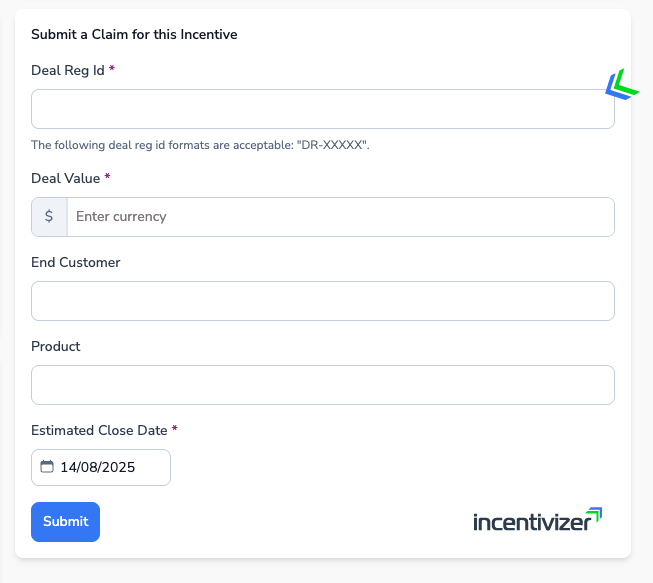Click the green and blue chevron icon
Image resolution: width=653 pixels, height=583 pixels.
click(x=621, y=86)
